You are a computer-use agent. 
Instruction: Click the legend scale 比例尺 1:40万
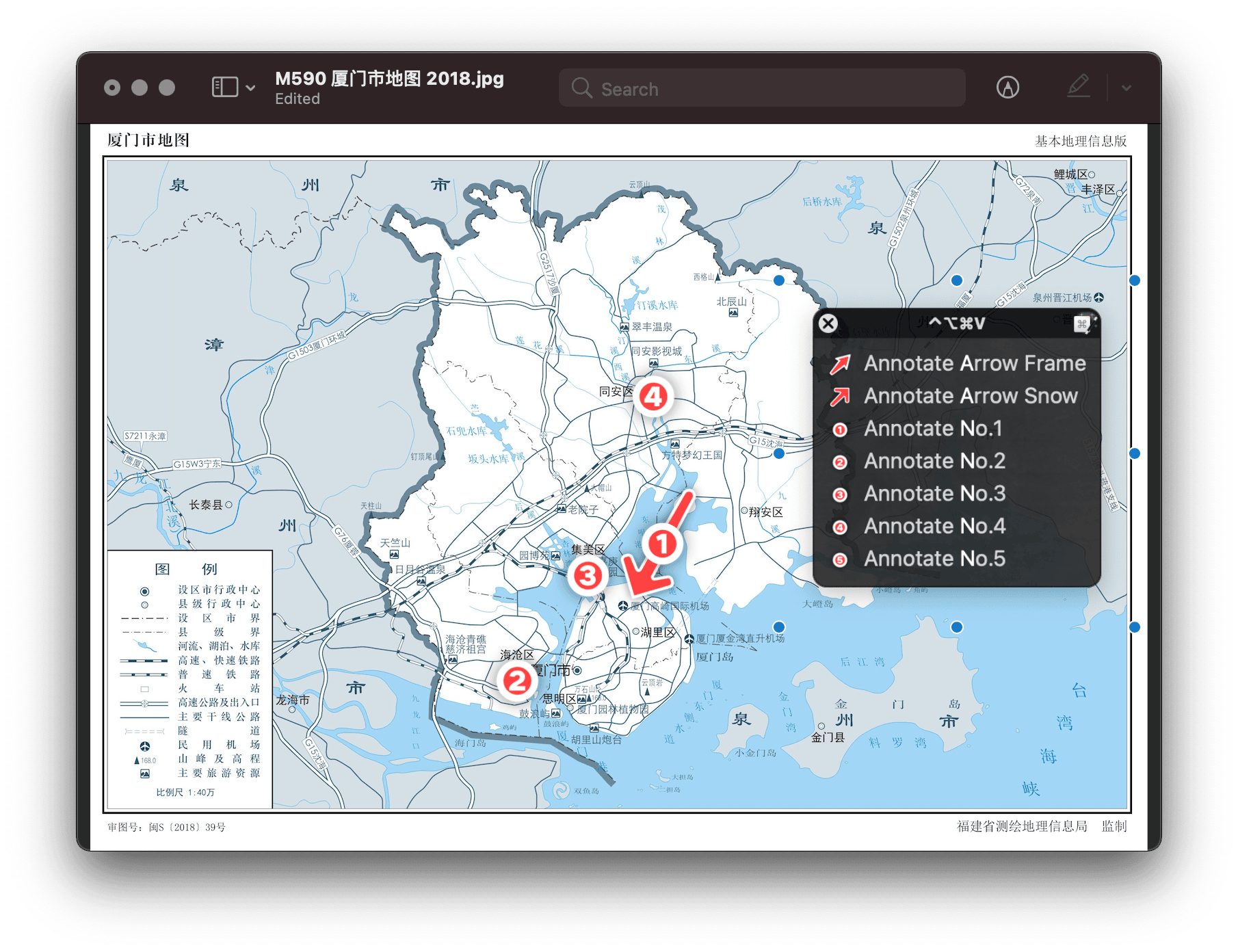(185, 793)
